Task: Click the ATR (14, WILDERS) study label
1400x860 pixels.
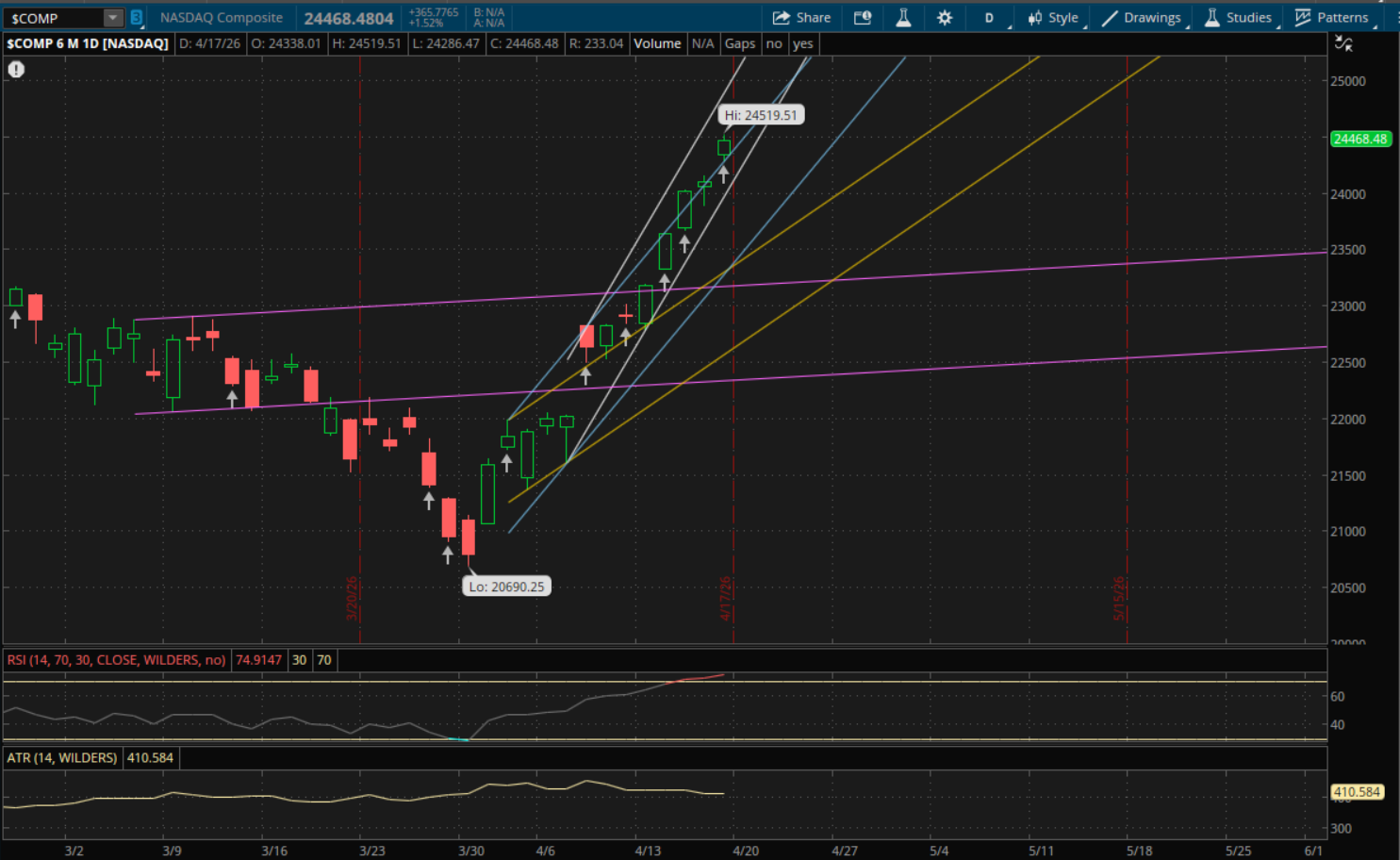Action: pos(62,758)
